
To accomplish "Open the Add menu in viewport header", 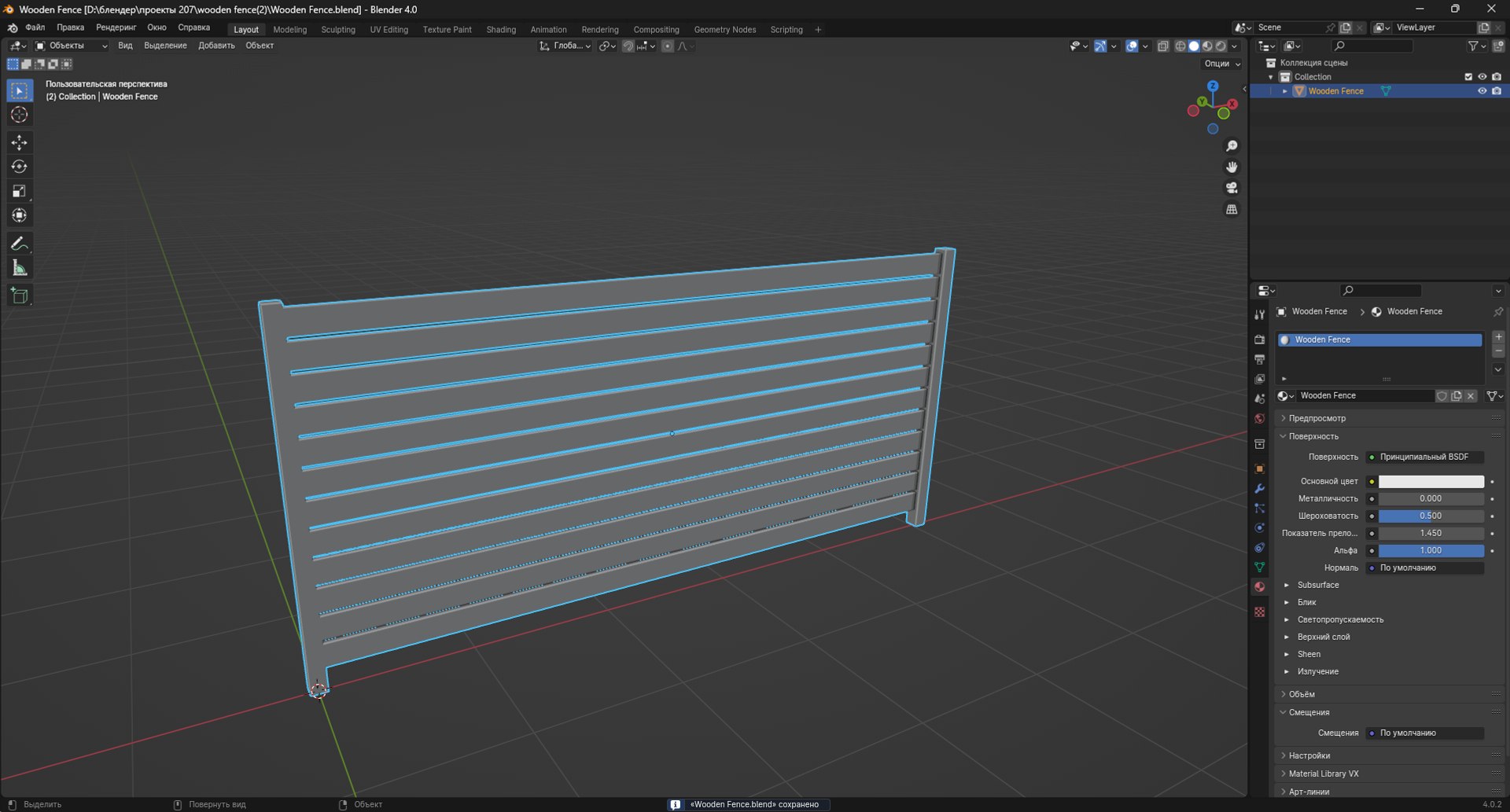I will click(216, 46).
